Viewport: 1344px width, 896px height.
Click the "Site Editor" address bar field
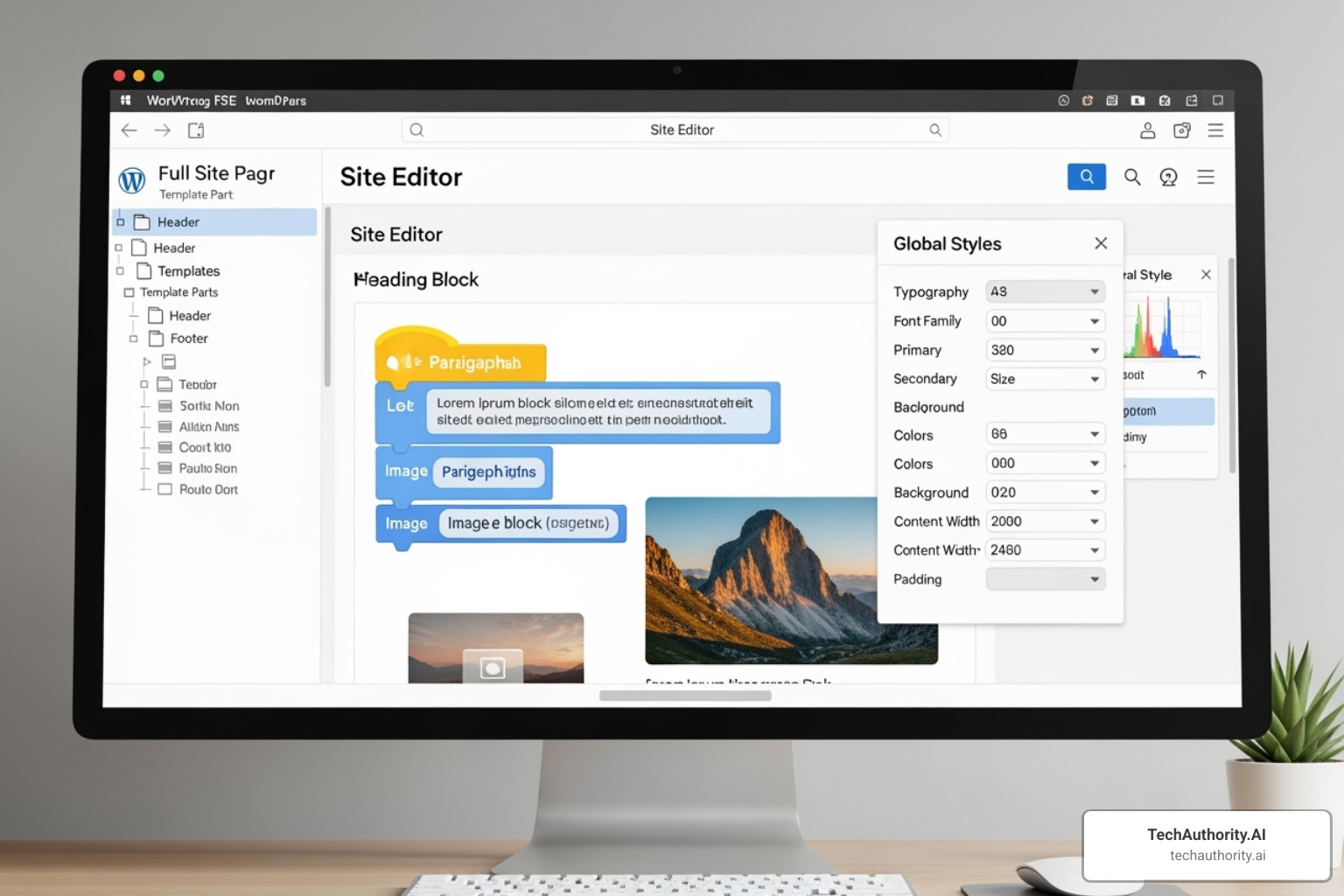675,130
